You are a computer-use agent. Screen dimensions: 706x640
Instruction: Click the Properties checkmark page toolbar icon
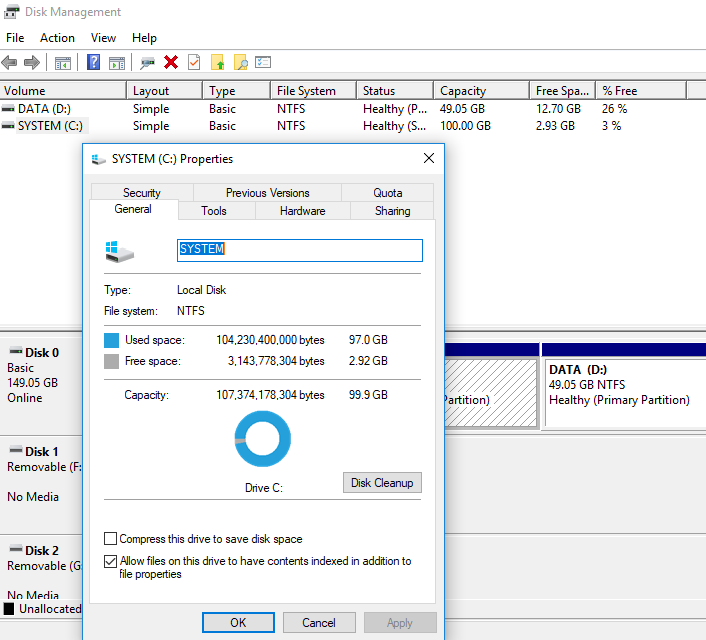tap(194, 63)
